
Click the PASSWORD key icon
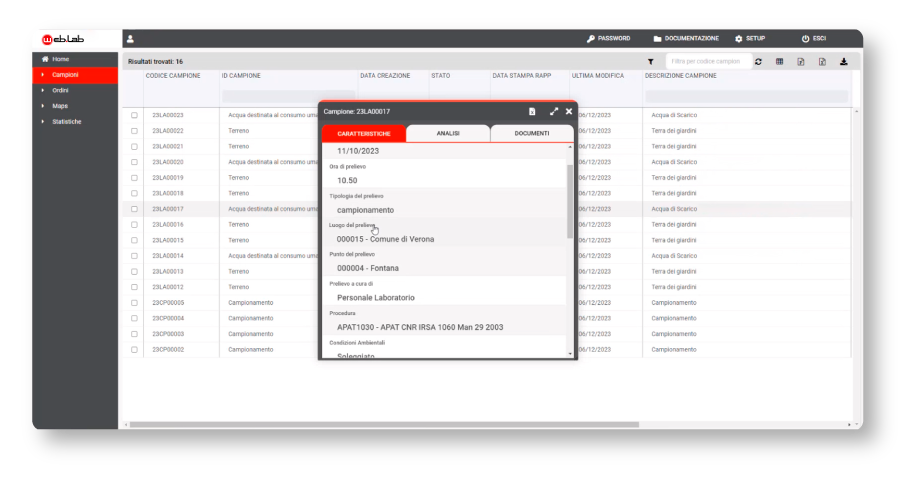coord(590,38)
